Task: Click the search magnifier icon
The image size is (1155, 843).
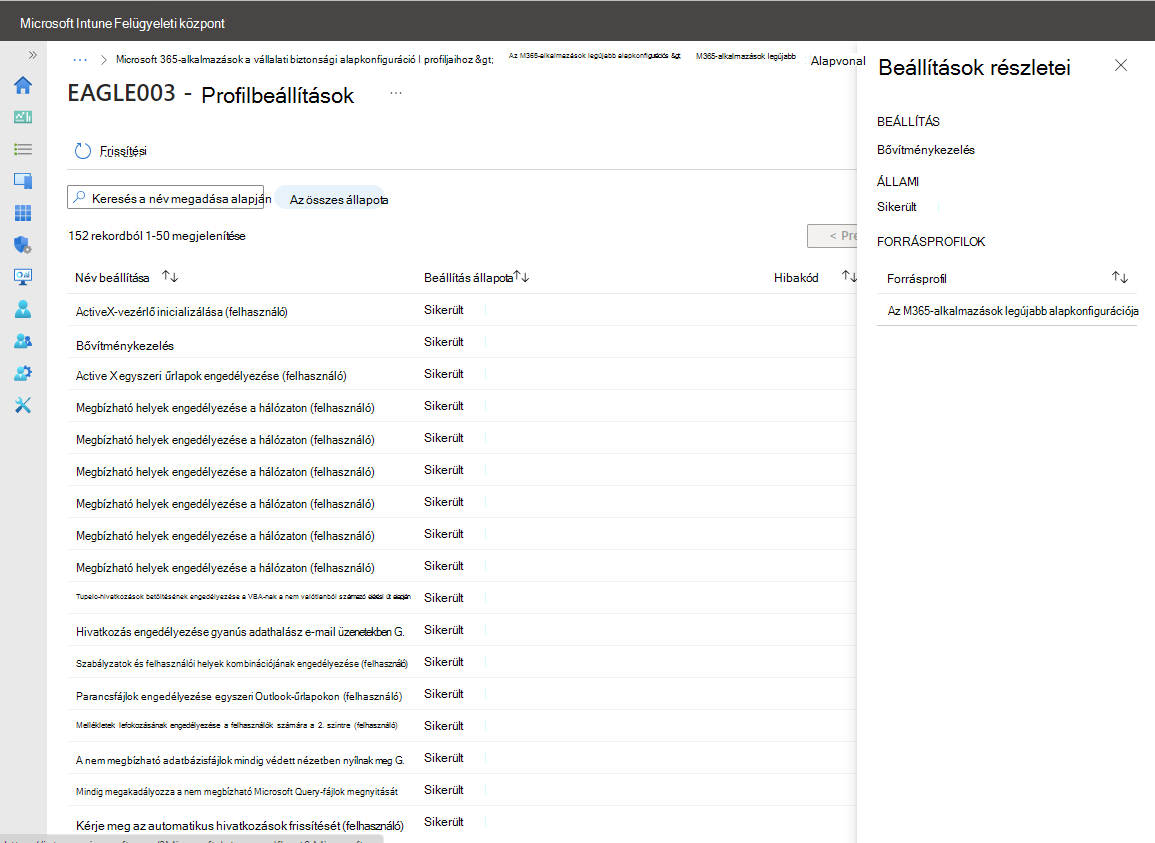Action: coord(80,197)
